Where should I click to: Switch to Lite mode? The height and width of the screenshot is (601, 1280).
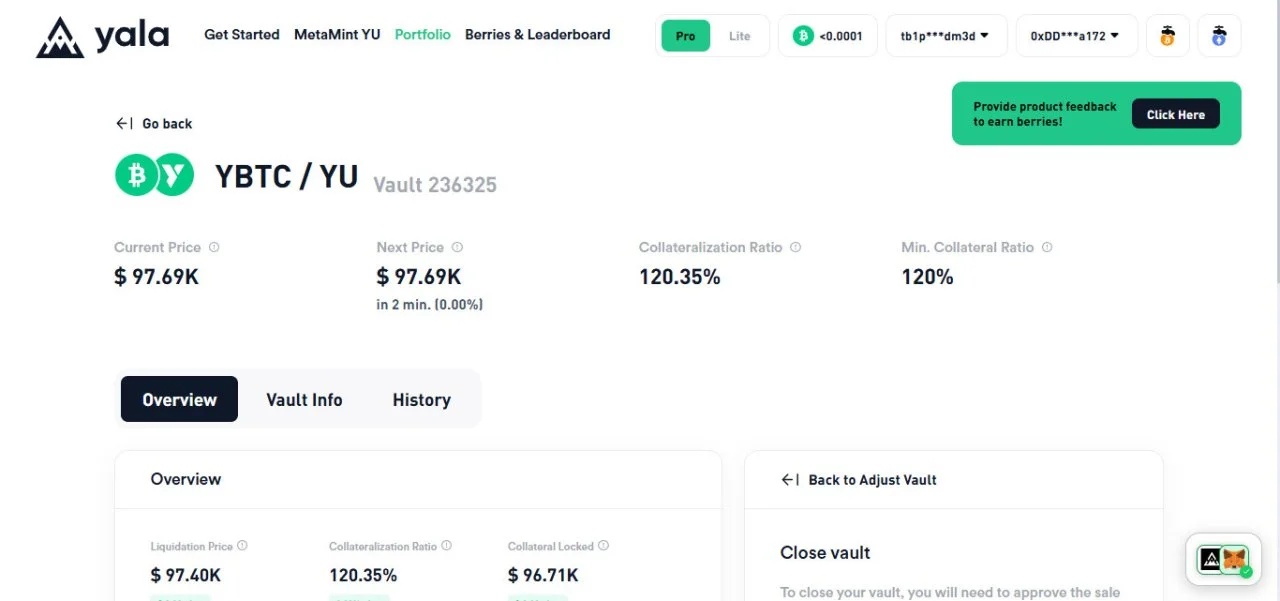click(x=740, y=36)
